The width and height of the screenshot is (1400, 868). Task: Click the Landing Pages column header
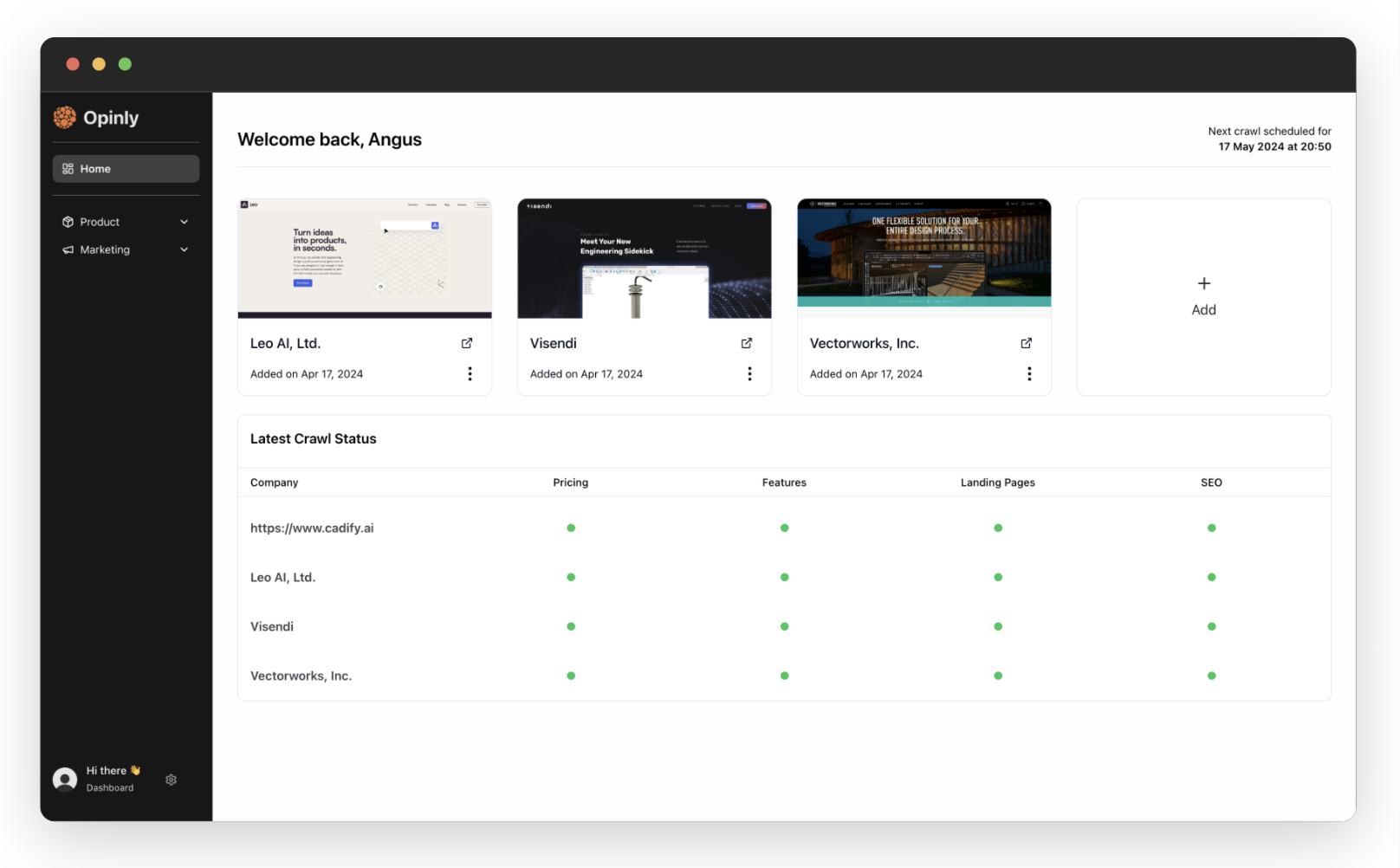point(997,483)
